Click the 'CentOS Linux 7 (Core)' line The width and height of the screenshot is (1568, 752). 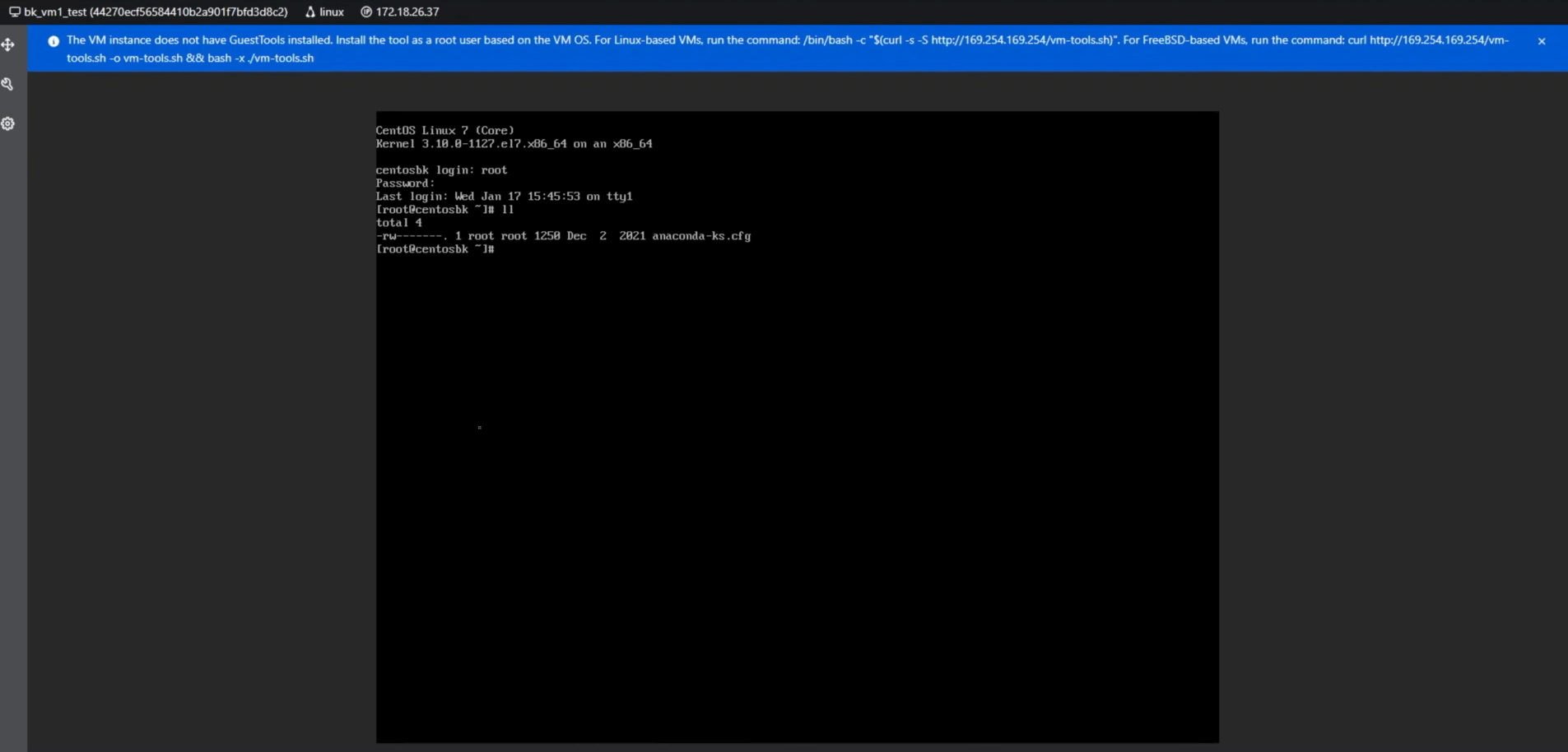445,131
